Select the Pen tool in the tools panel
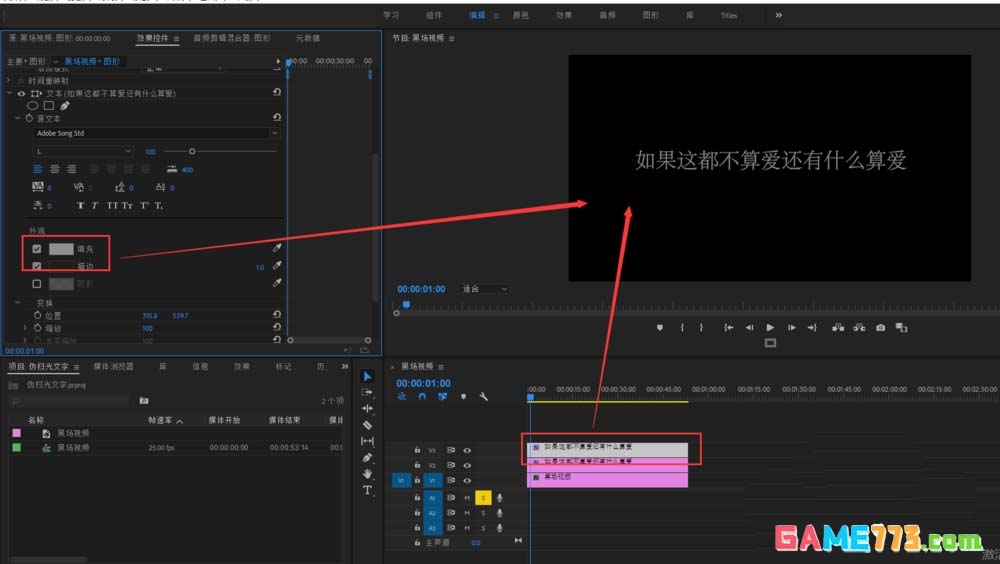 [x=367, y=457]
